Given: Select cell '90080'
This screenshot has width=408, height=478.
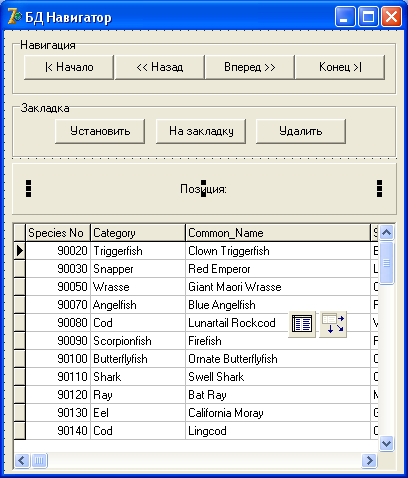Looking at the screenshot, I should 58,323.
